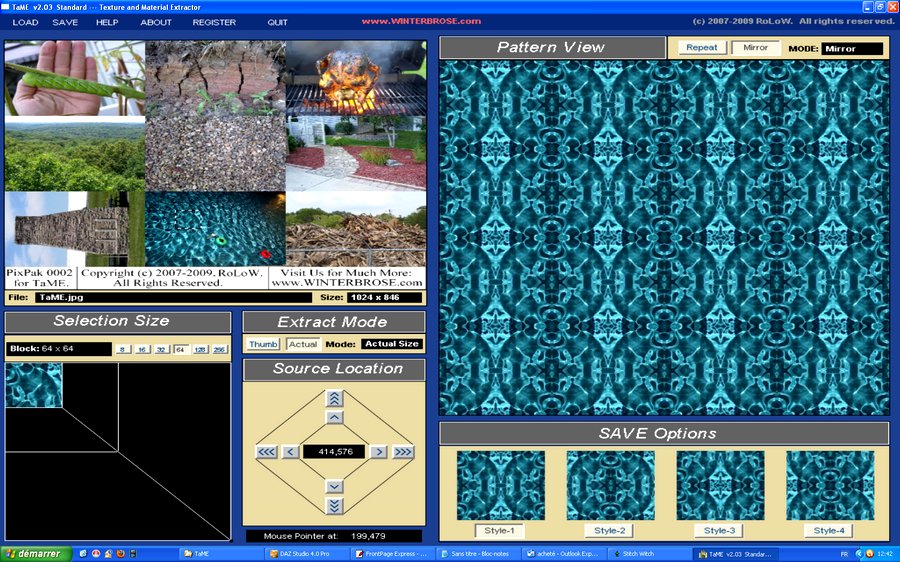
Task: Click the Size value 1024 x 846
Action: [384, 297]
